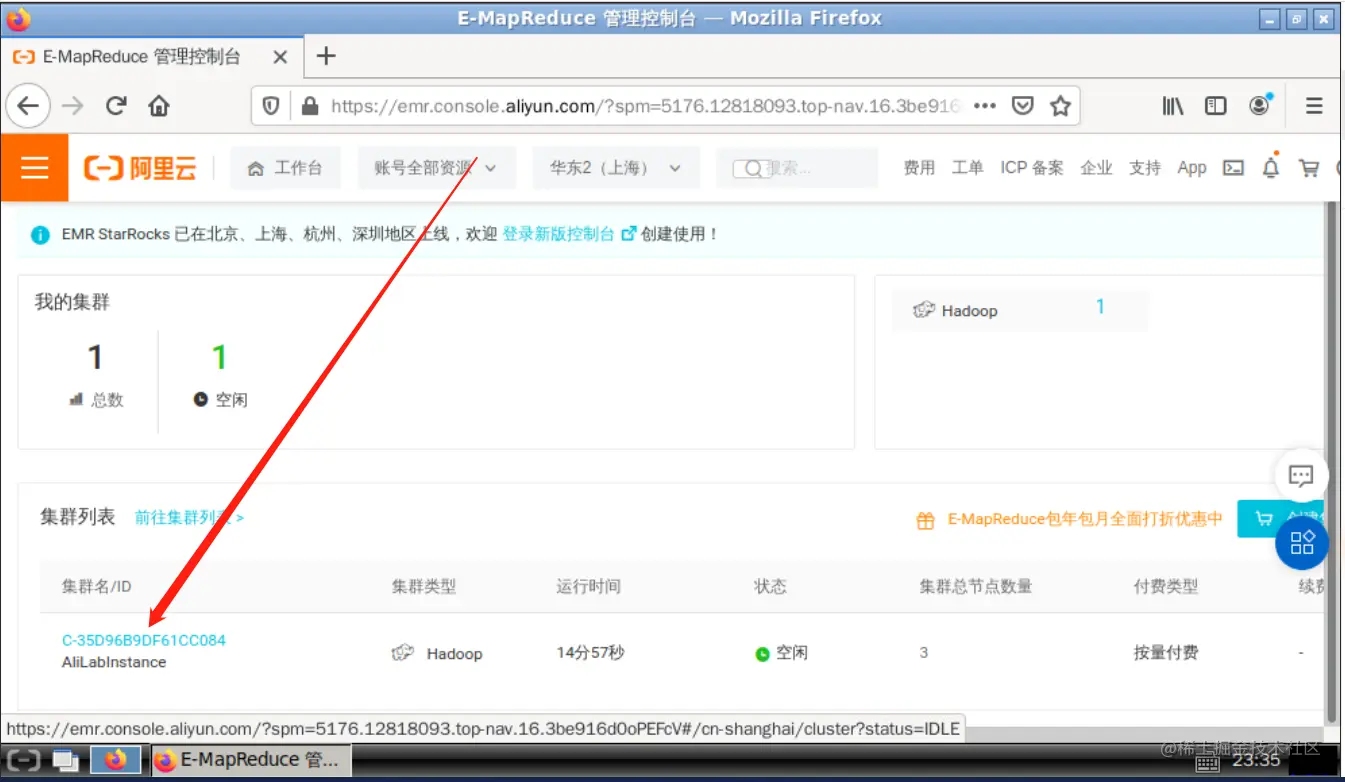1345x782 pixels.
Task: Open the App menu item
Action: coord(1192,168)
